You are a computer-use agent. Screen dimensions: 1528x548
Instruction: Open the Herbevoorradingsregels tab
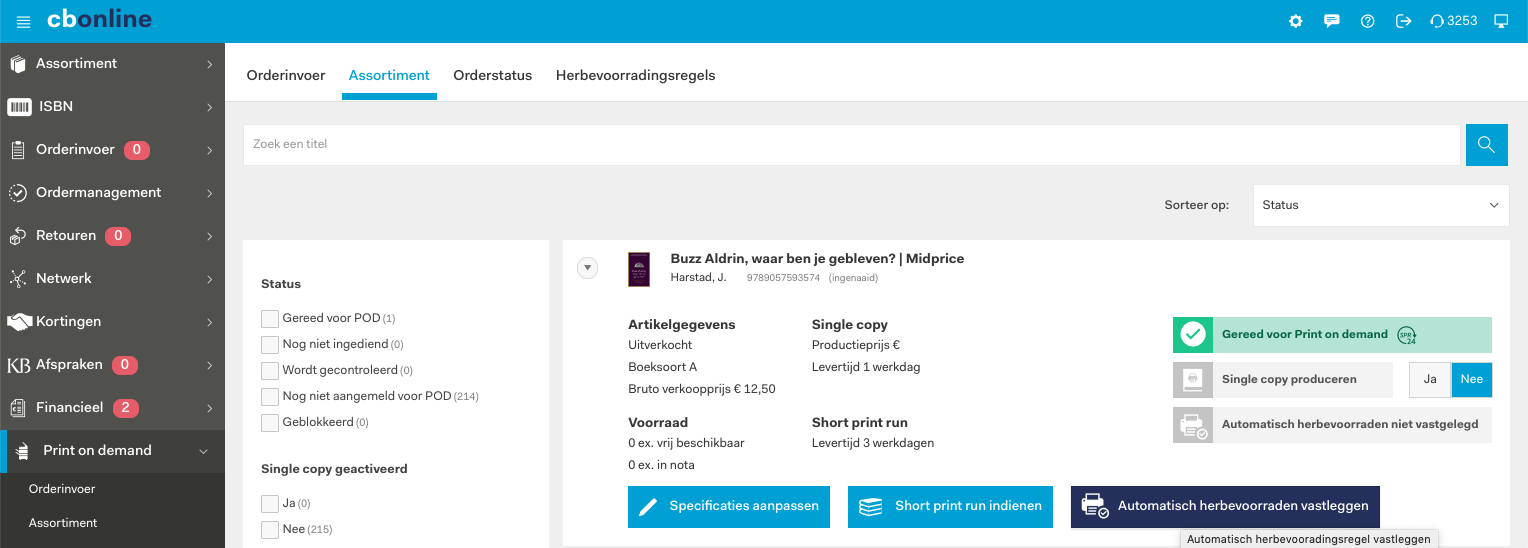pyautogui.click(x=635, y=75)
